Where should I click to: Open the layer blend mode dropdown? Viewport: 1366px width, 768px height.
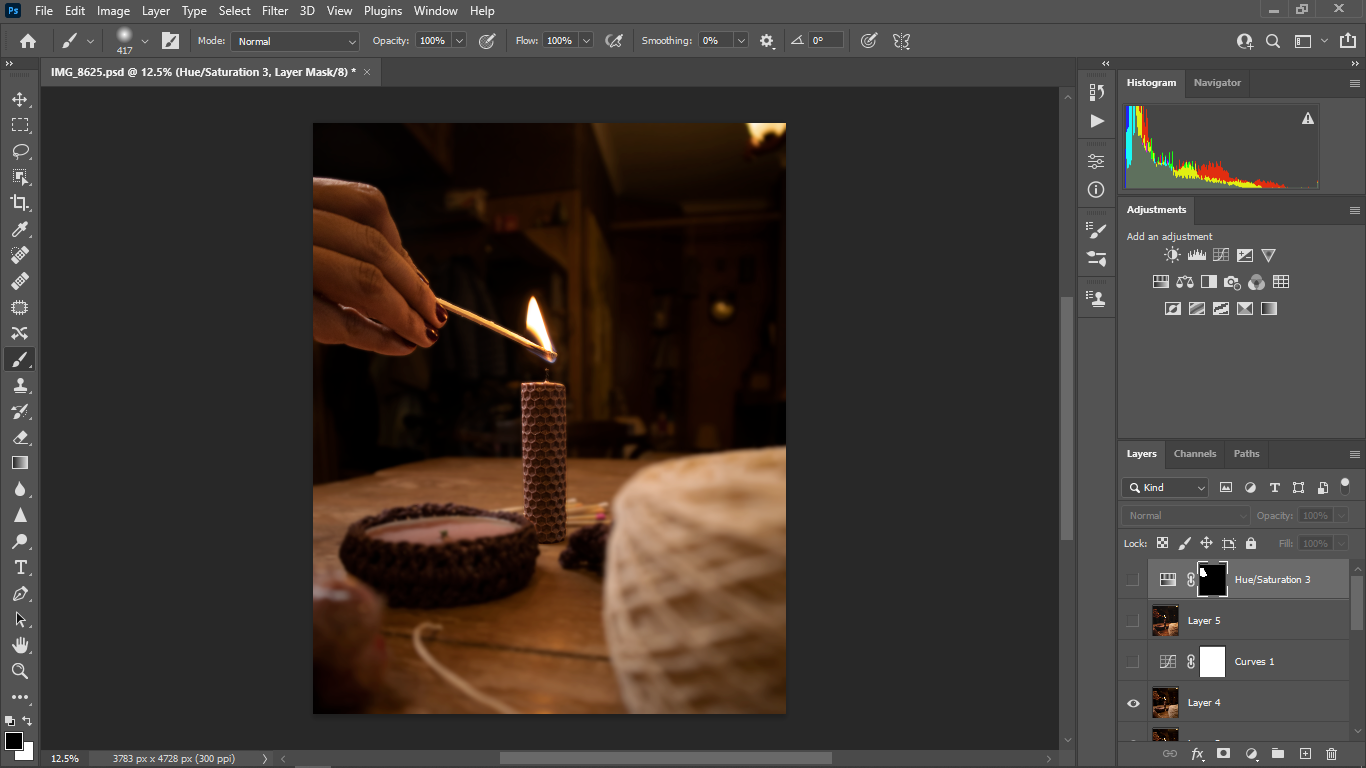click(1186, 515)
